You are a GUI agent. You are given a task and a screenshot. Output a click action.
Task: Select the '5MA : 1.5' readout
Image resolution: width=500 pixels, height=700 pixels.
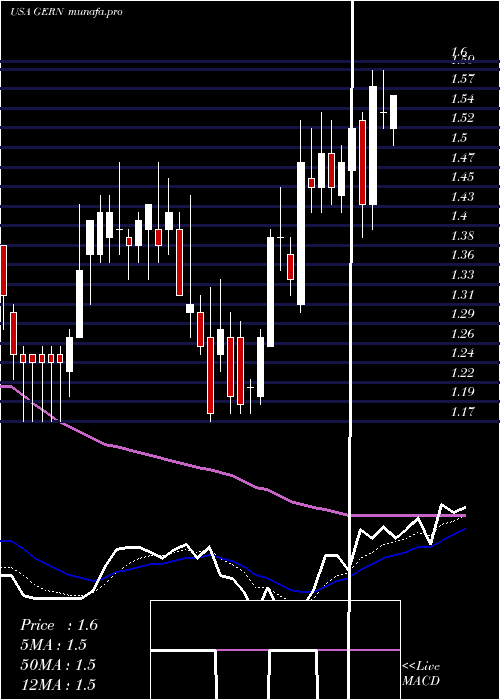[x=54, y=645]
